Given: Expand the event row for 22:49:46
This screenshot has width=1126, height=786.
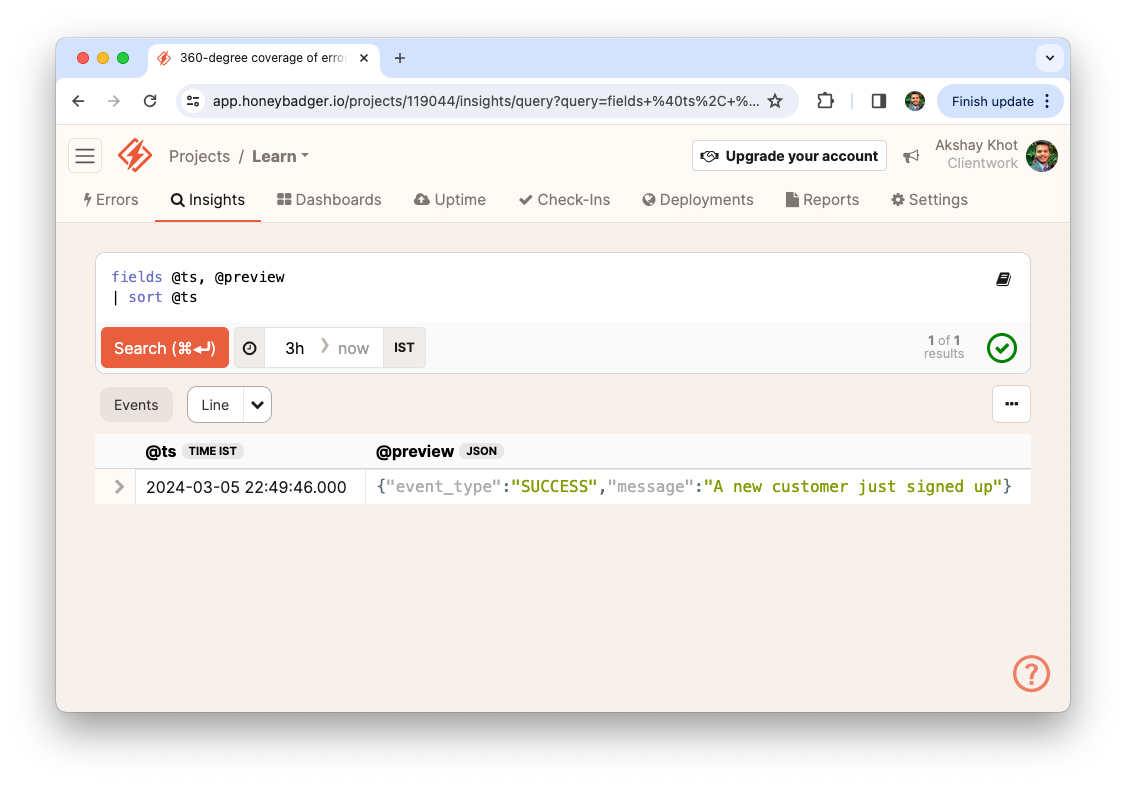Looking at the screenshot, I should point(117,486).
